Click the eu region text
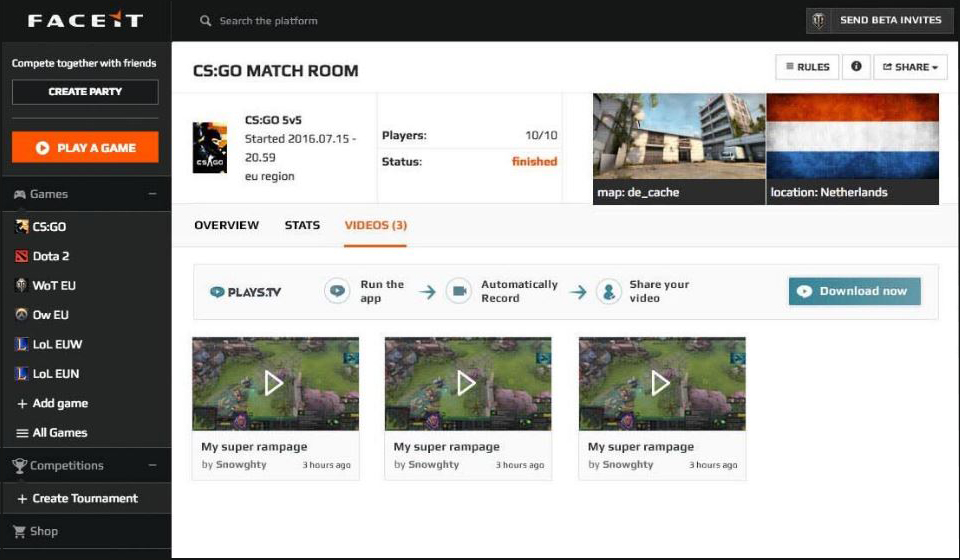Viewport: 960px width, 560px height. pyautogui.click(x=269, y=176)
